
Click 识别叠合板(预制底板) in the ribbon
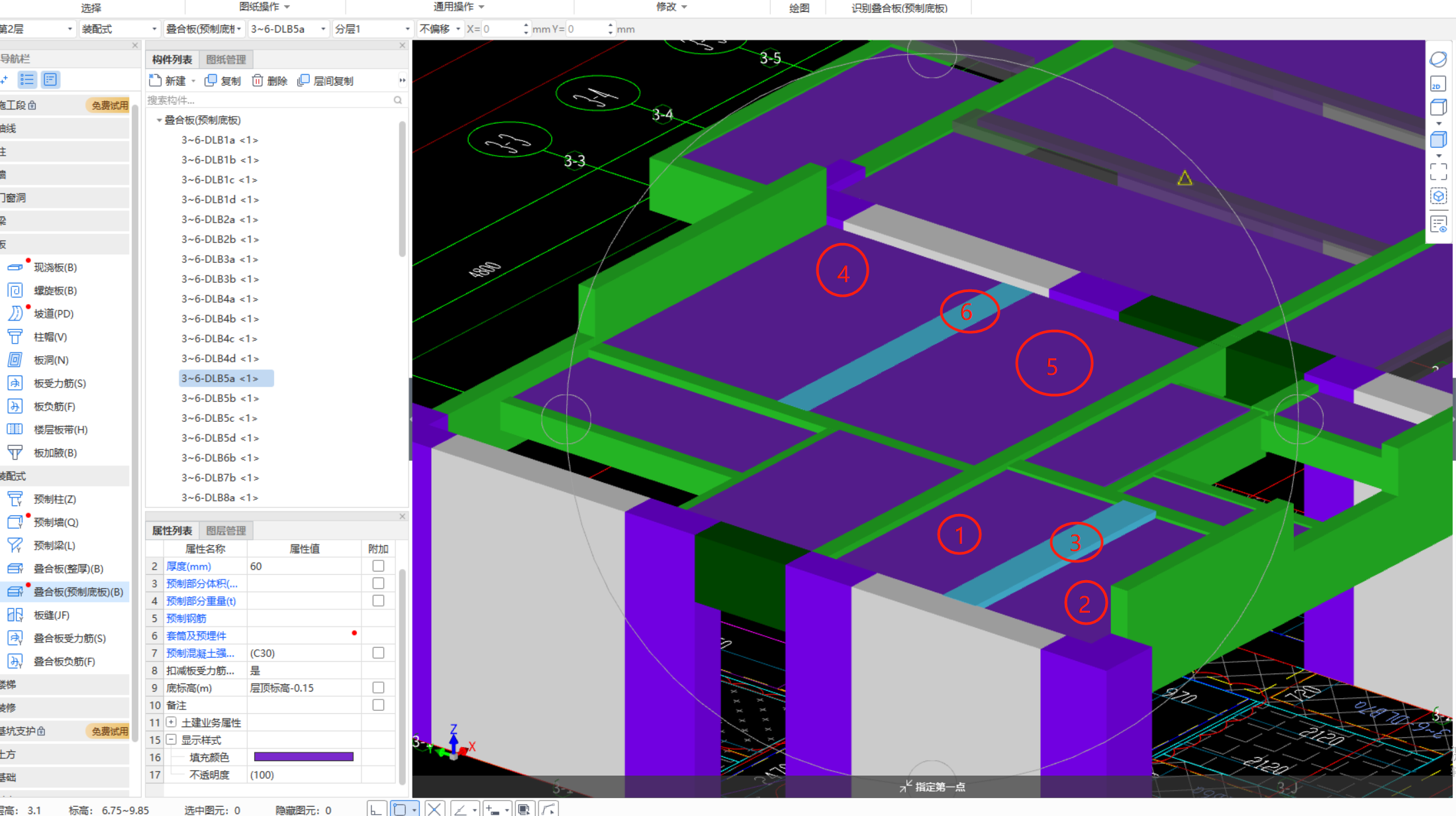tap(899, 8)
